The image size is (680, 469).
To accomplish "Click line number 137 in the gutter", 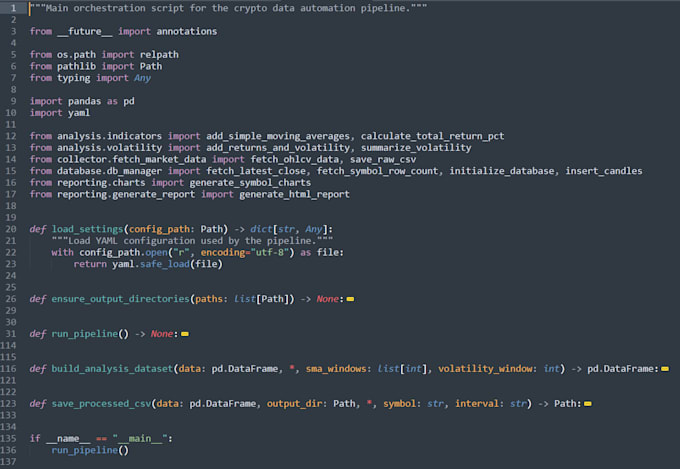I will (x=8, y=462).
